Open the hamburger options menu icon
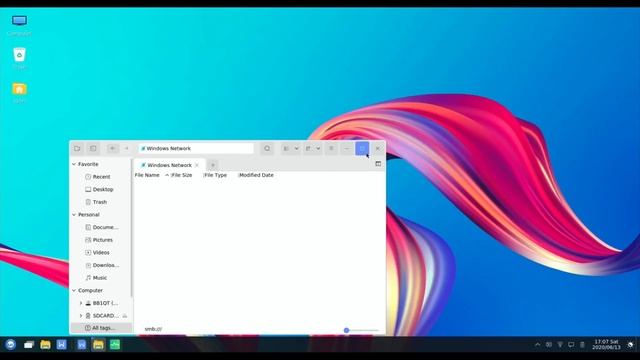This screenshot has height=360, width=640. coord(331,149)
